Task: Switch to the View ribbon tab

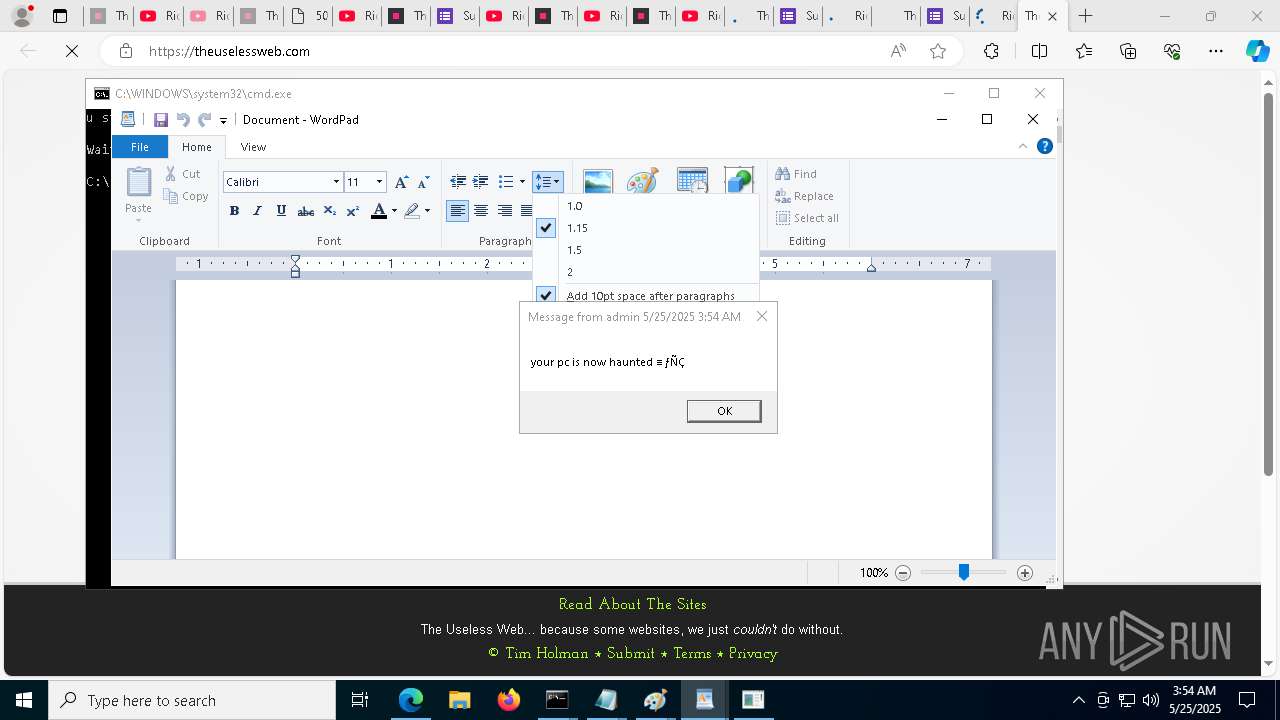Action: point(254,147)
